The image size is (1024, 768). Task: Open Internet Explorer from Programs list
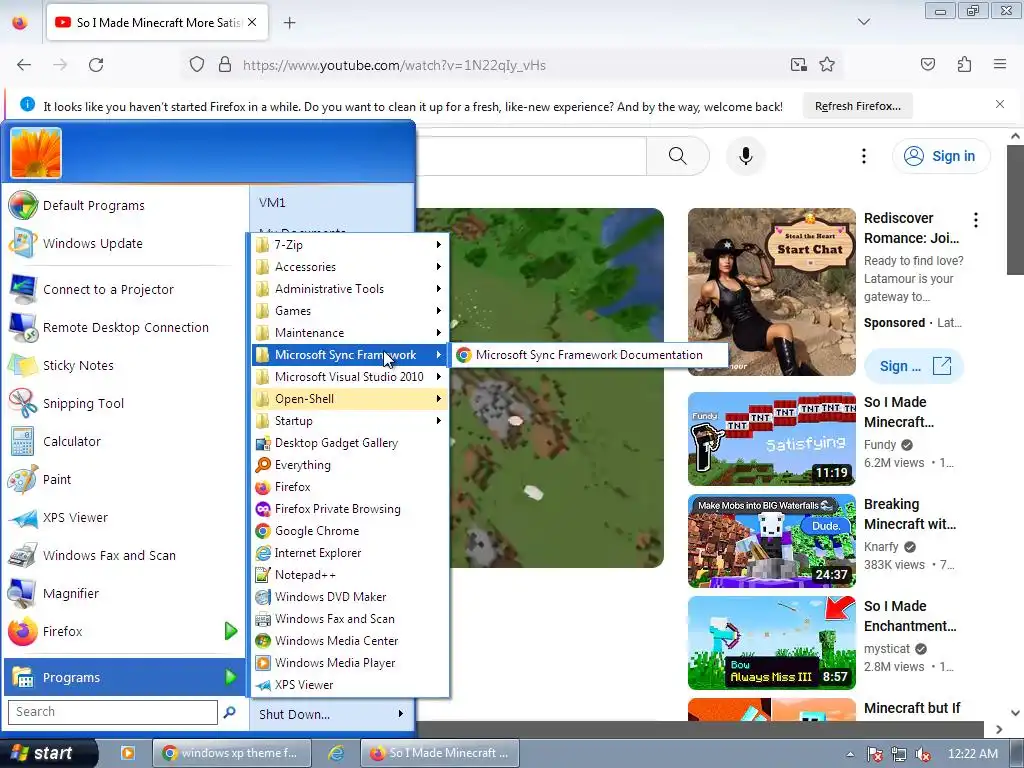tap(350, 553)
